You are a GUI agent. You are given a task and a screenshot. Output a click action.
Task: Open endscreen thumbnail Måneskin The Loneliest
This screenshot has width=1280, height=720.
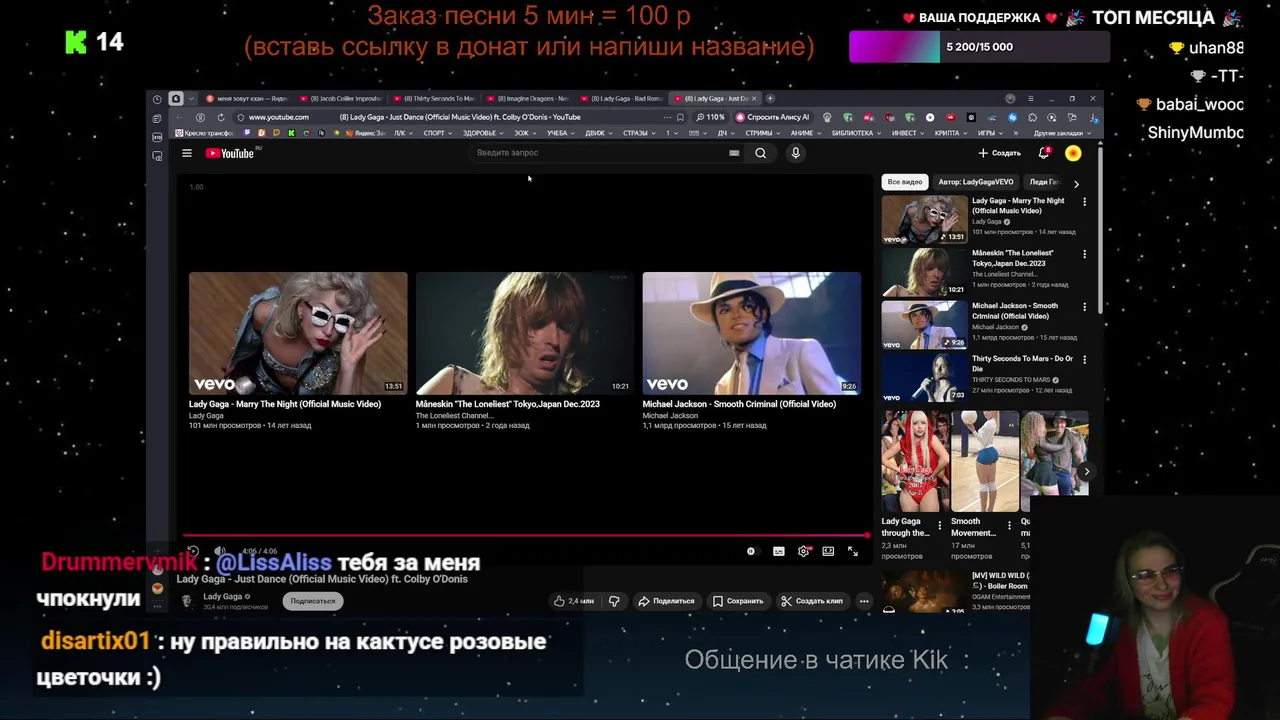(x=525, y=333)
